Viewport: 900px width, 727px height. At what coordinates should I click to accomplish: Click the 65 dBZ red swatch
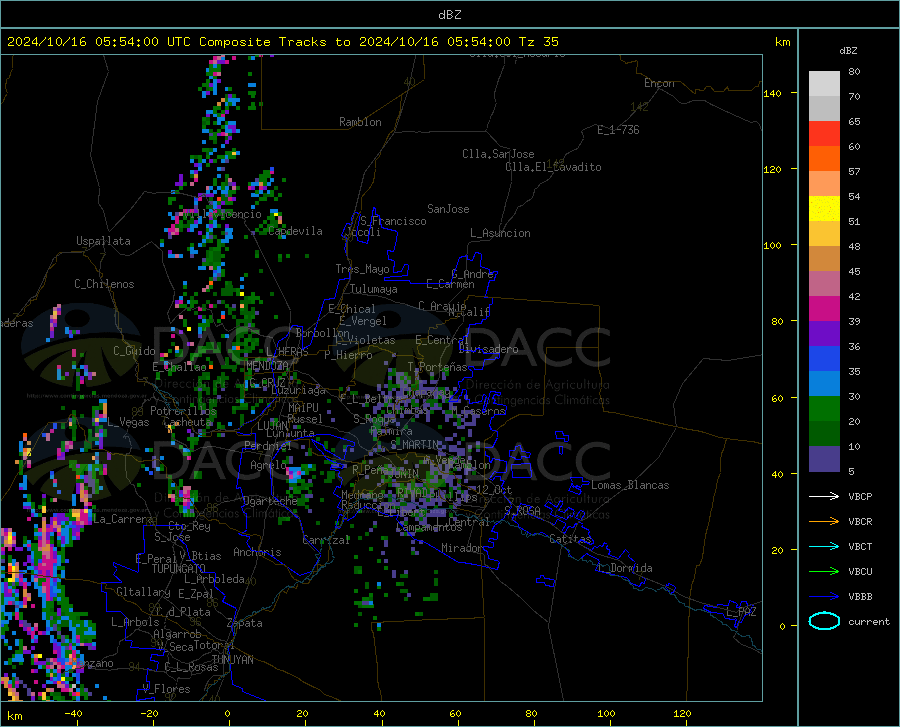824,134
